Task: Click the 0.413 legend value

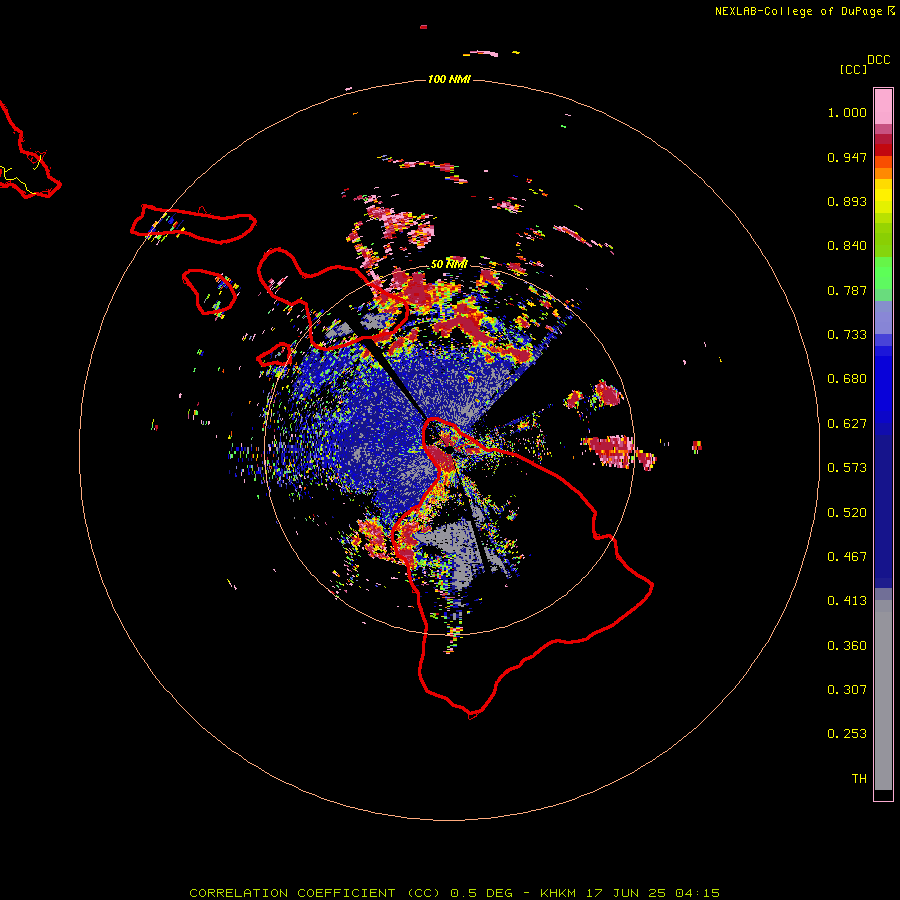Action: click(x=847, y=601)
